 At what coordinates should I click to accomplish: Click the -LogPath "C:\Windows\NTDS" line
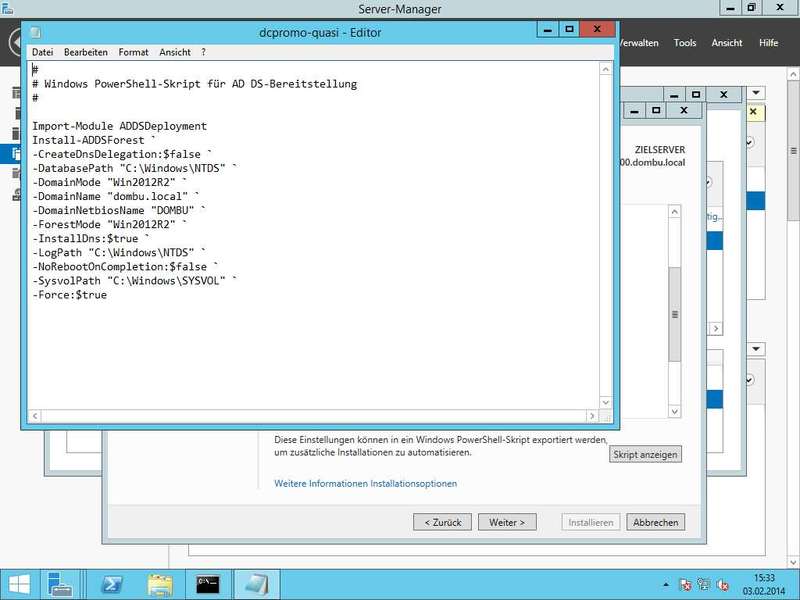pyautogui.click(x=119, y=253)
